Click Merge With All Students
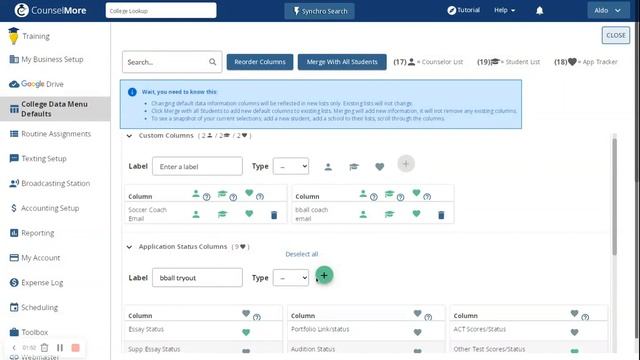The width and height of the screenshot is (640, 360). pyautogui.click(x=342, y=62)
